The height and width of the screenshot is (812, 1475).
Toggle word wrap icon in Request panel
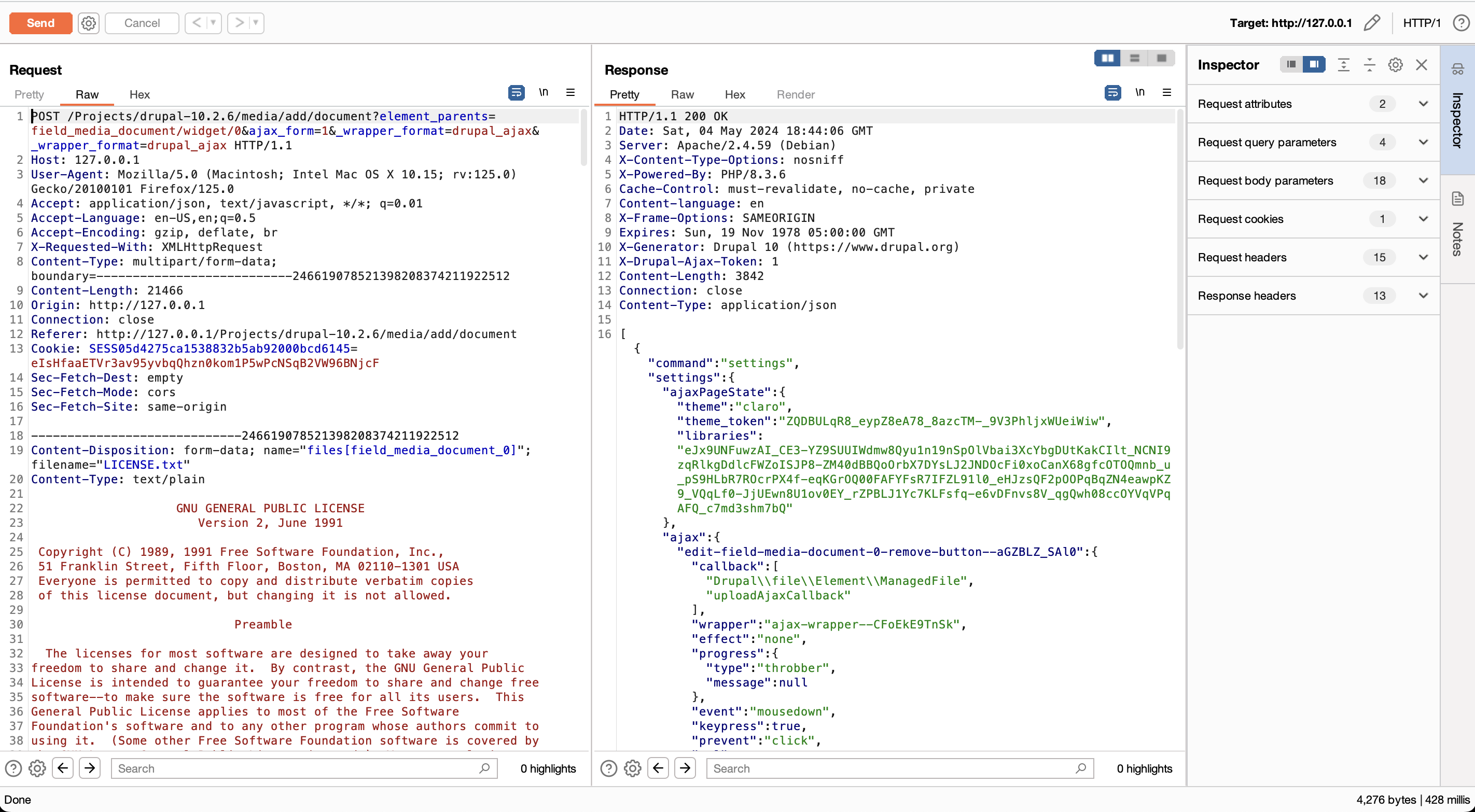516,93
